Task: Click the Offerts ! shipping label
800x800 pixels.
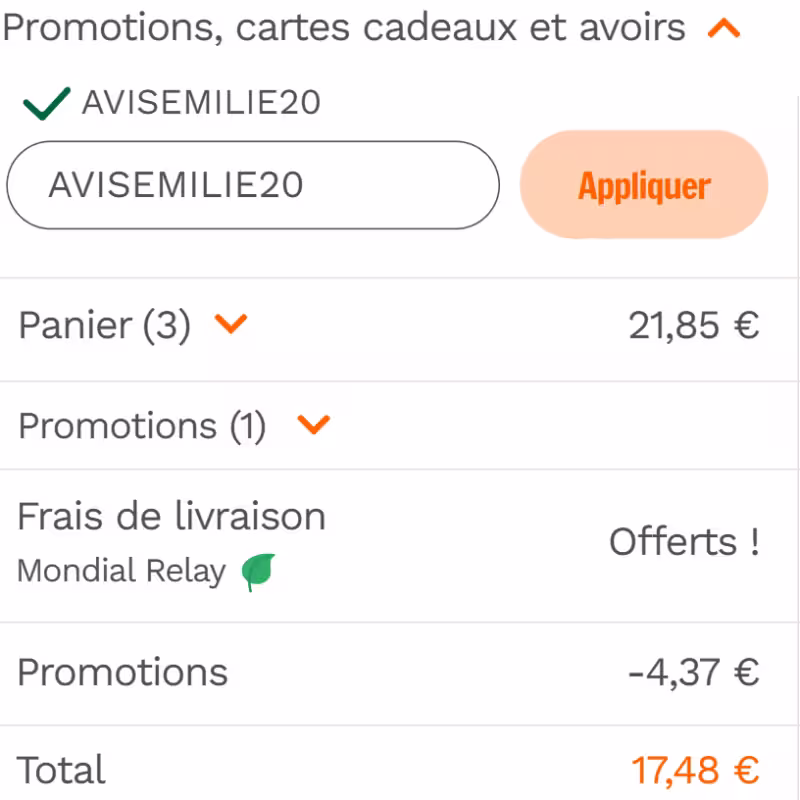Action: pyautogui.click(x=687, y=542)
